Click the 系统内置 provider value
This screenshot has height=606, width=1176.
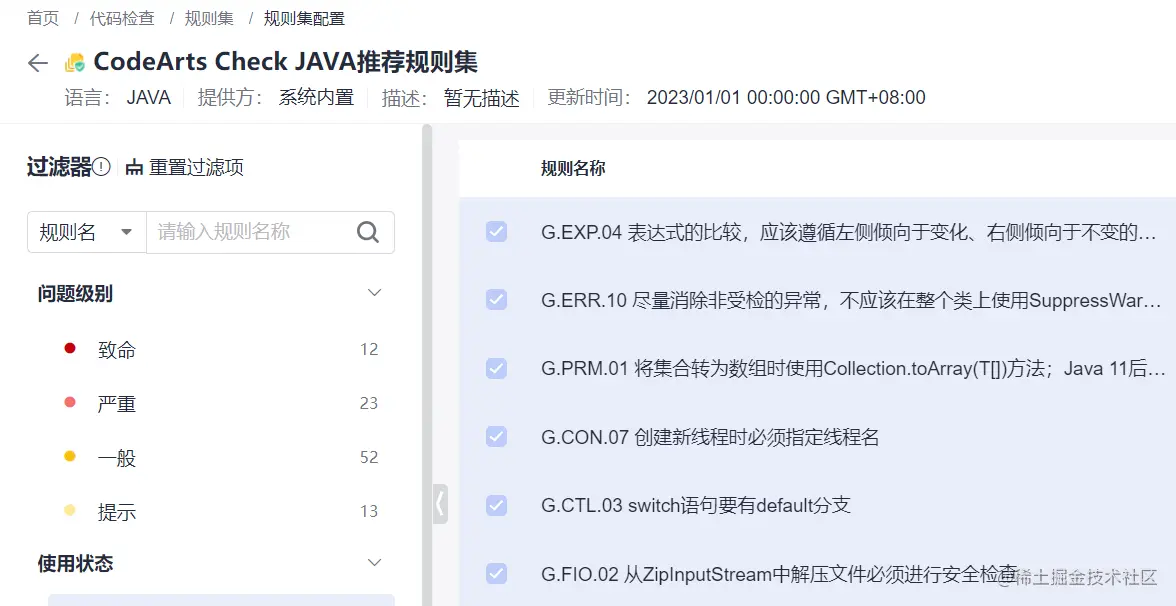(316, 98)
